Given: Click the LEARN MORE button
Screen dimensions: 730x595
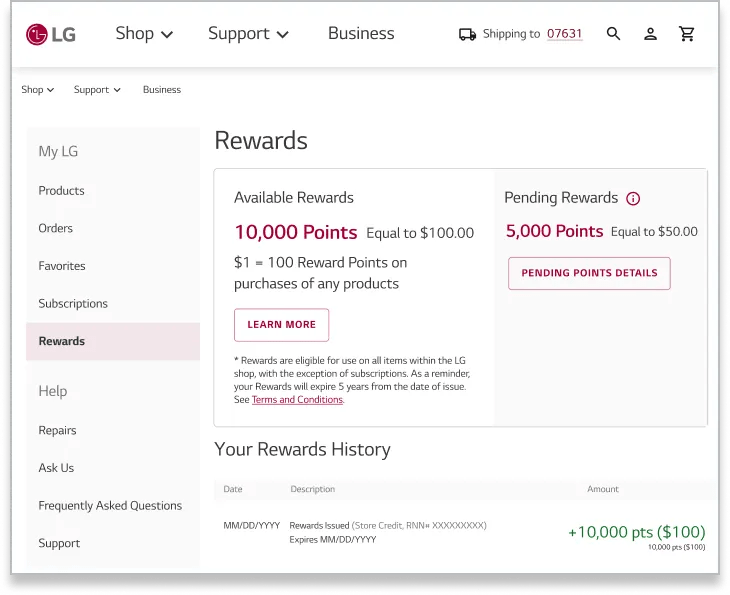Looking at the screenshot, I should point(281,325).
